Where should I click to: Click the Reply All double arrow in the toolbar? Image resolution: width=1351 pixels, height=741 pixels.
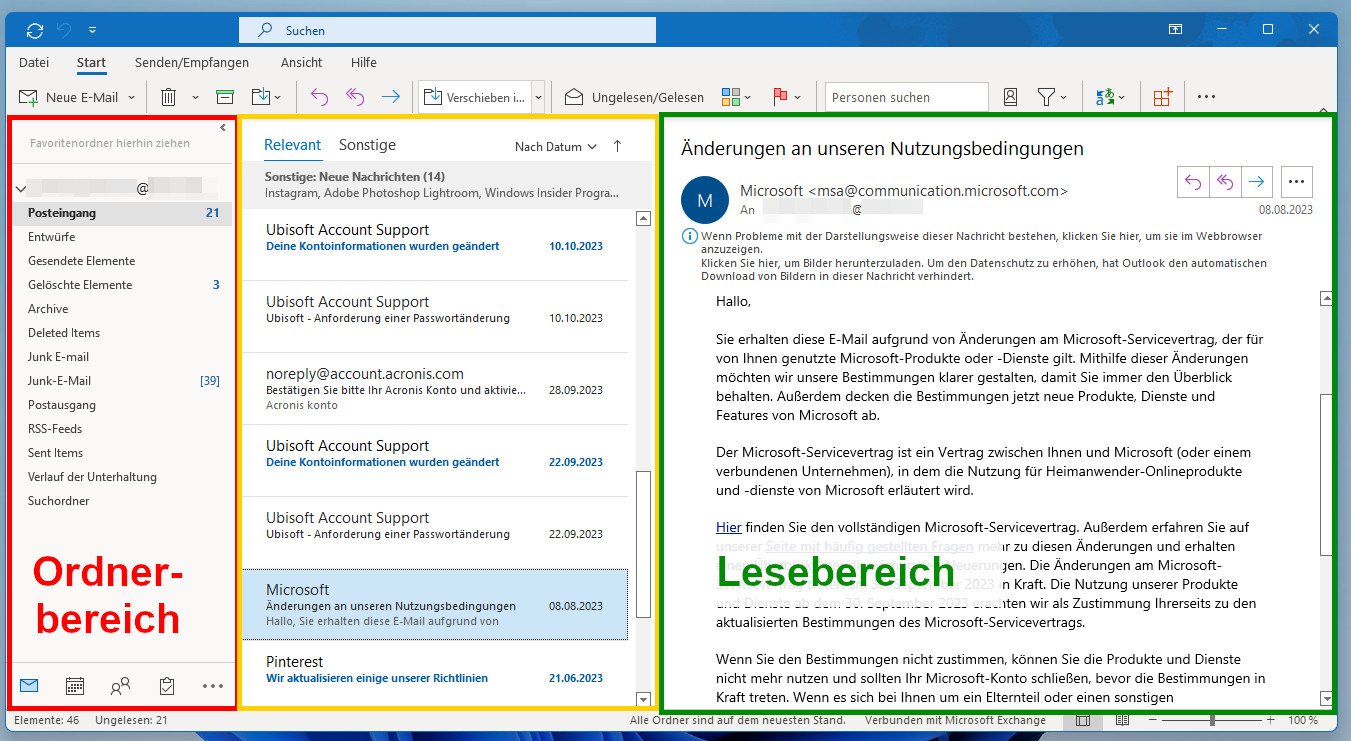tap(354, 97)
